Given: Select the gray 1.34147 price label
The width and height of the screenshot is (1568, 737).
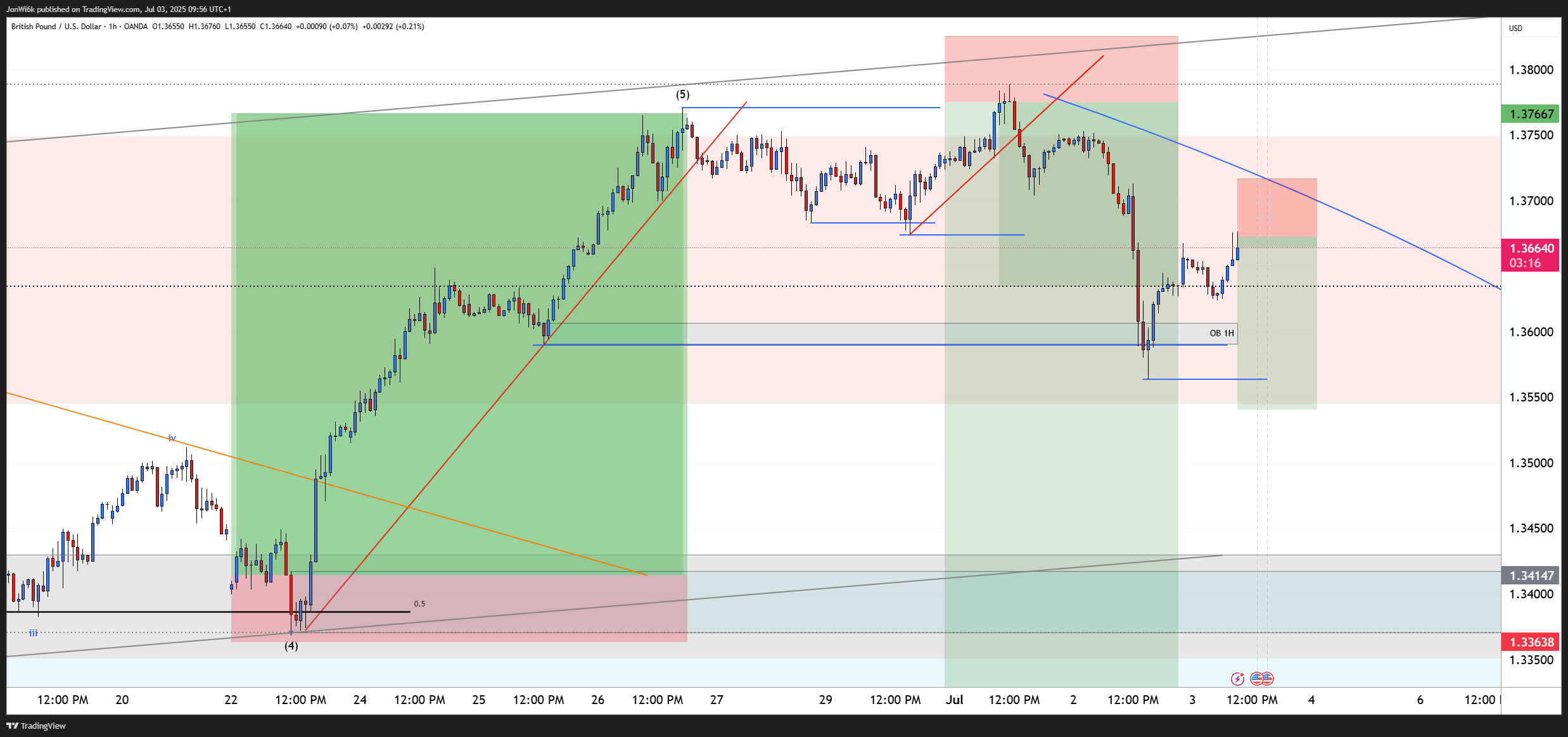Looking at the screenshot, I should pos(1531,576).
